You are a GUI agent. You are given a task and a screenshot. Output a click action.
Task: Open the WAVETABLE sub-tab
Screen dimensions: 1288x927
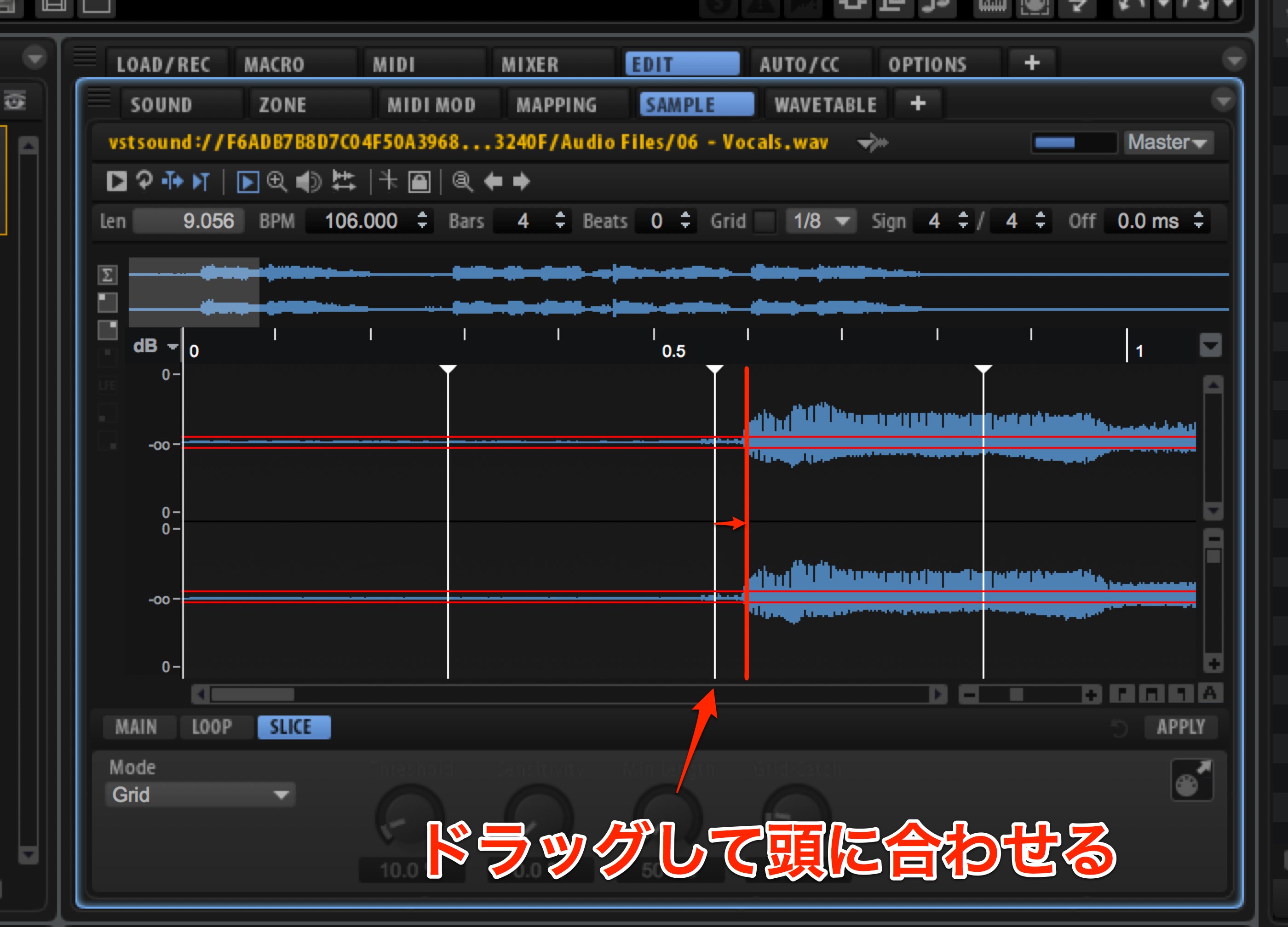point(826,104)
